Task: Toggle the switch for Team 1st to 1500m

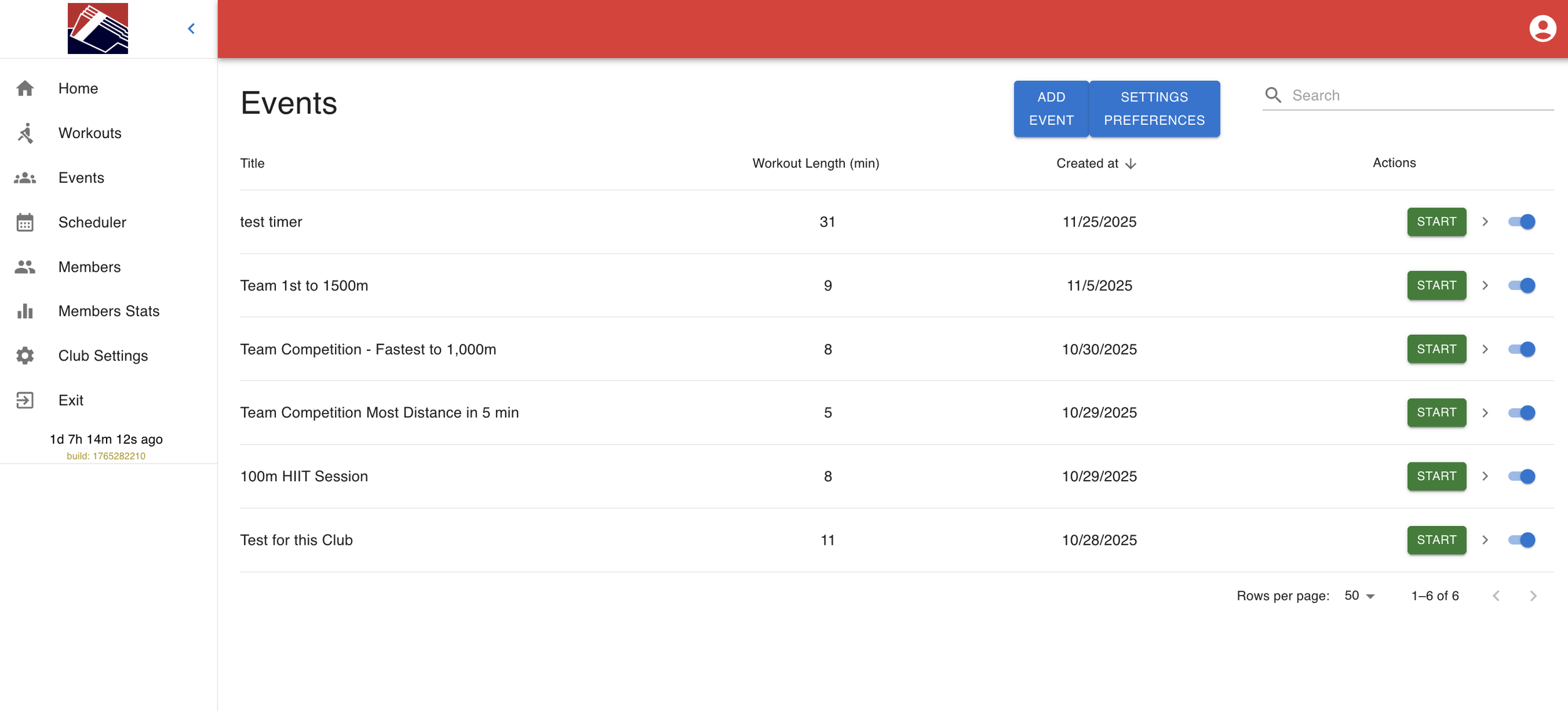Action: click(1522, 286)
